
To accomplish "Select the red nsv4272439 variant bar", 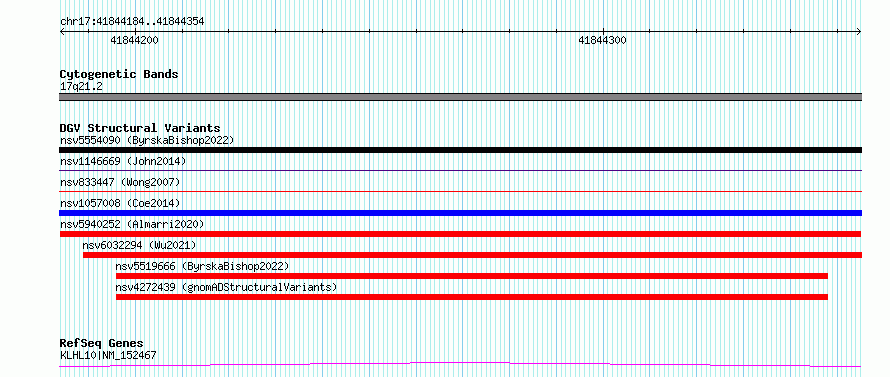I will click(472, 297).
